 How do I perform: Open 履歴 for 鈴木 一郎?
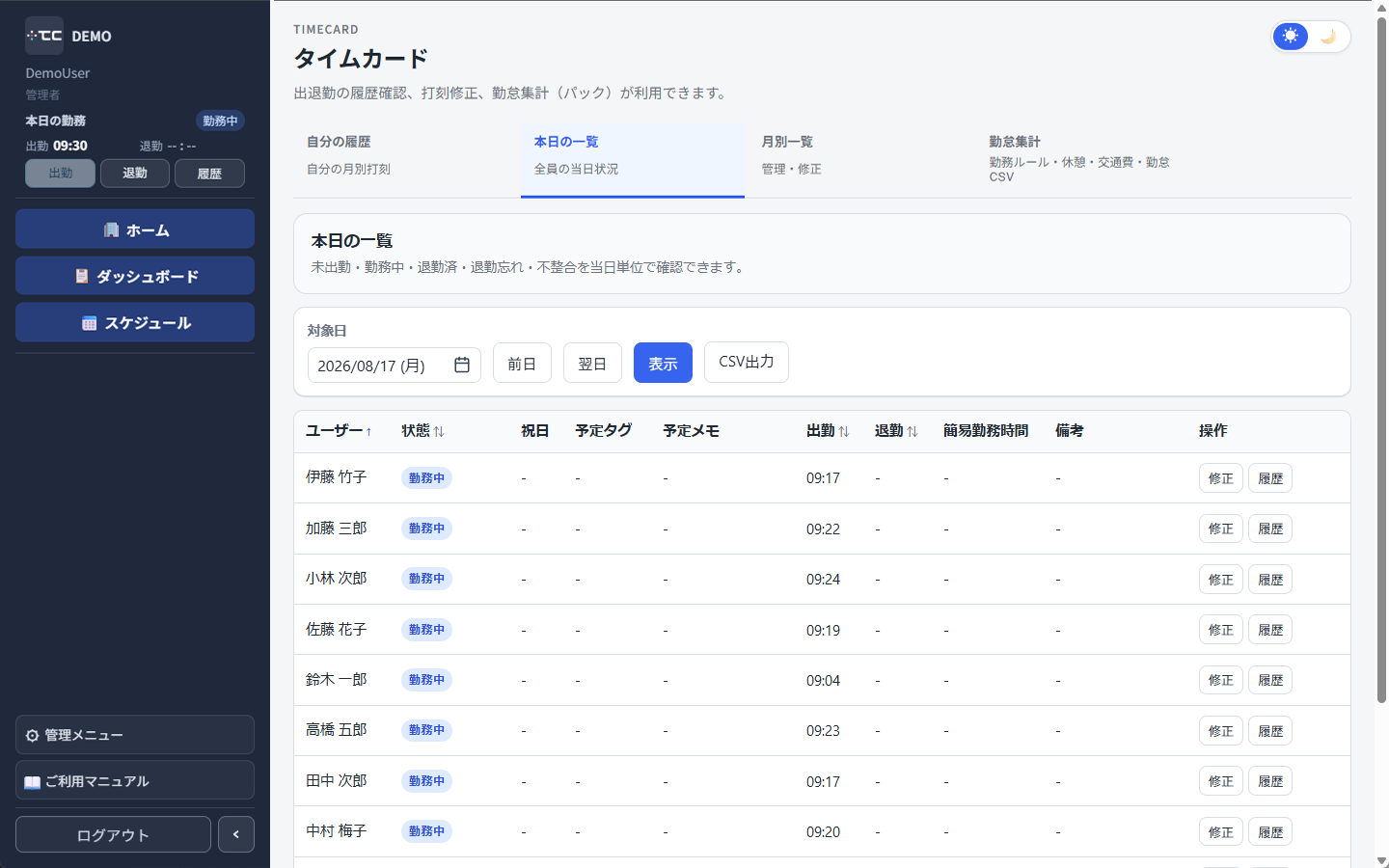pyautogui.click(x=1270, y=680)
